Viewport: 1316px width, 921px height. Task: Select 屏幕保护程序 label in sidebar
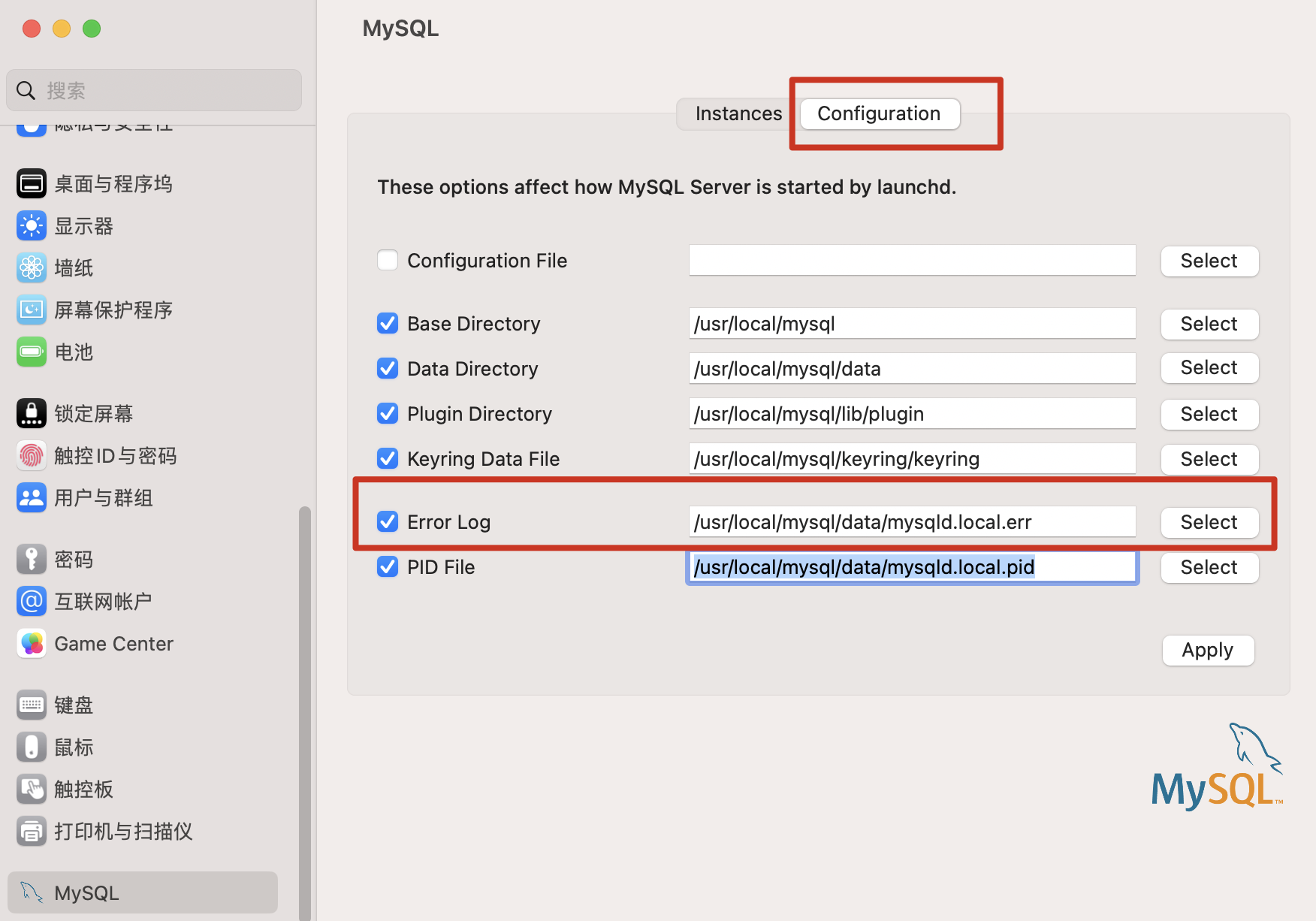(x=113, y=310)
